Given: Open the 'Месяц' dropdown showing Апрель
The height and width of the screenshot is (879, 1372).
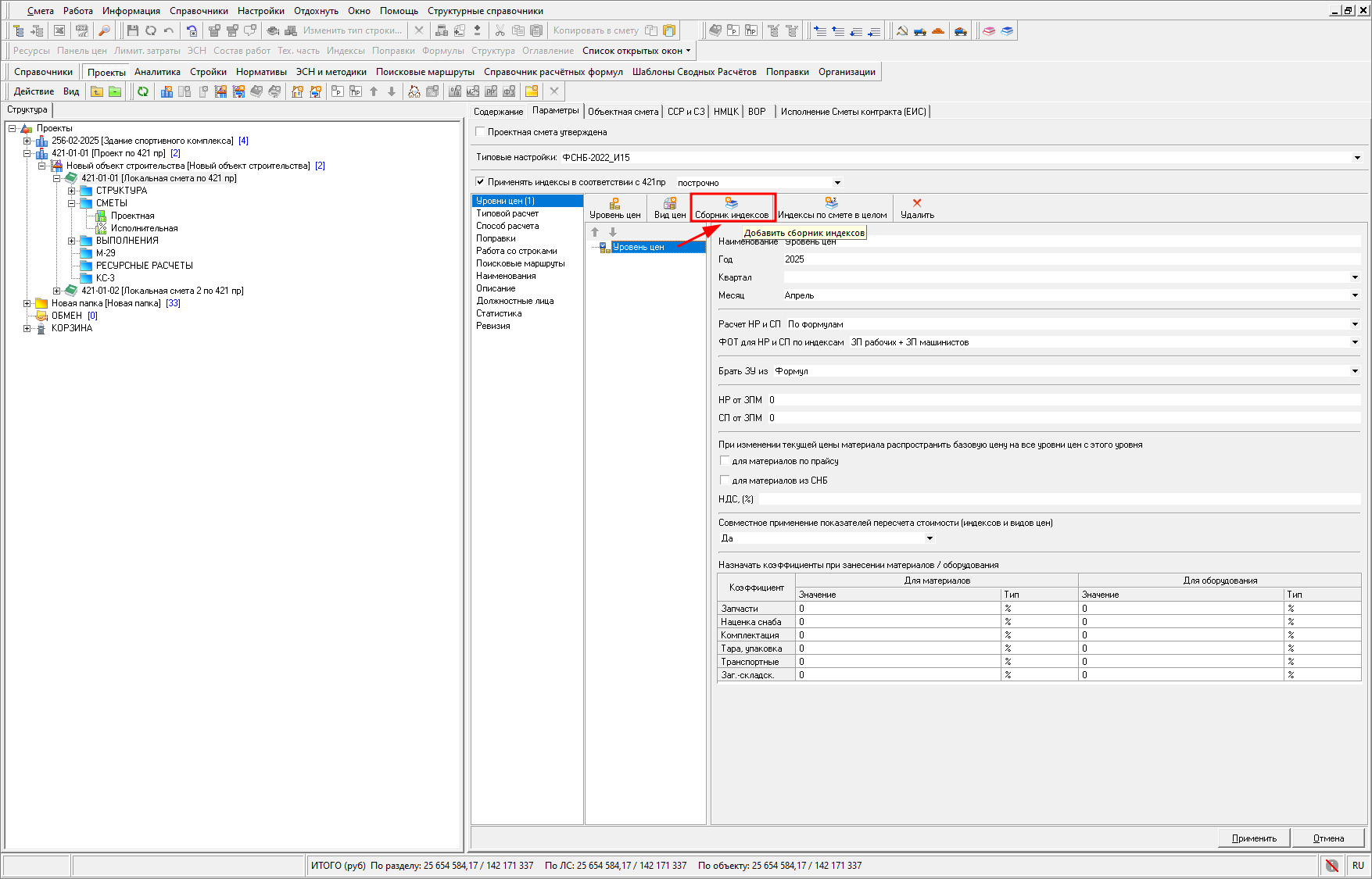Looking at the screenshot, I should click(1355, 295).
